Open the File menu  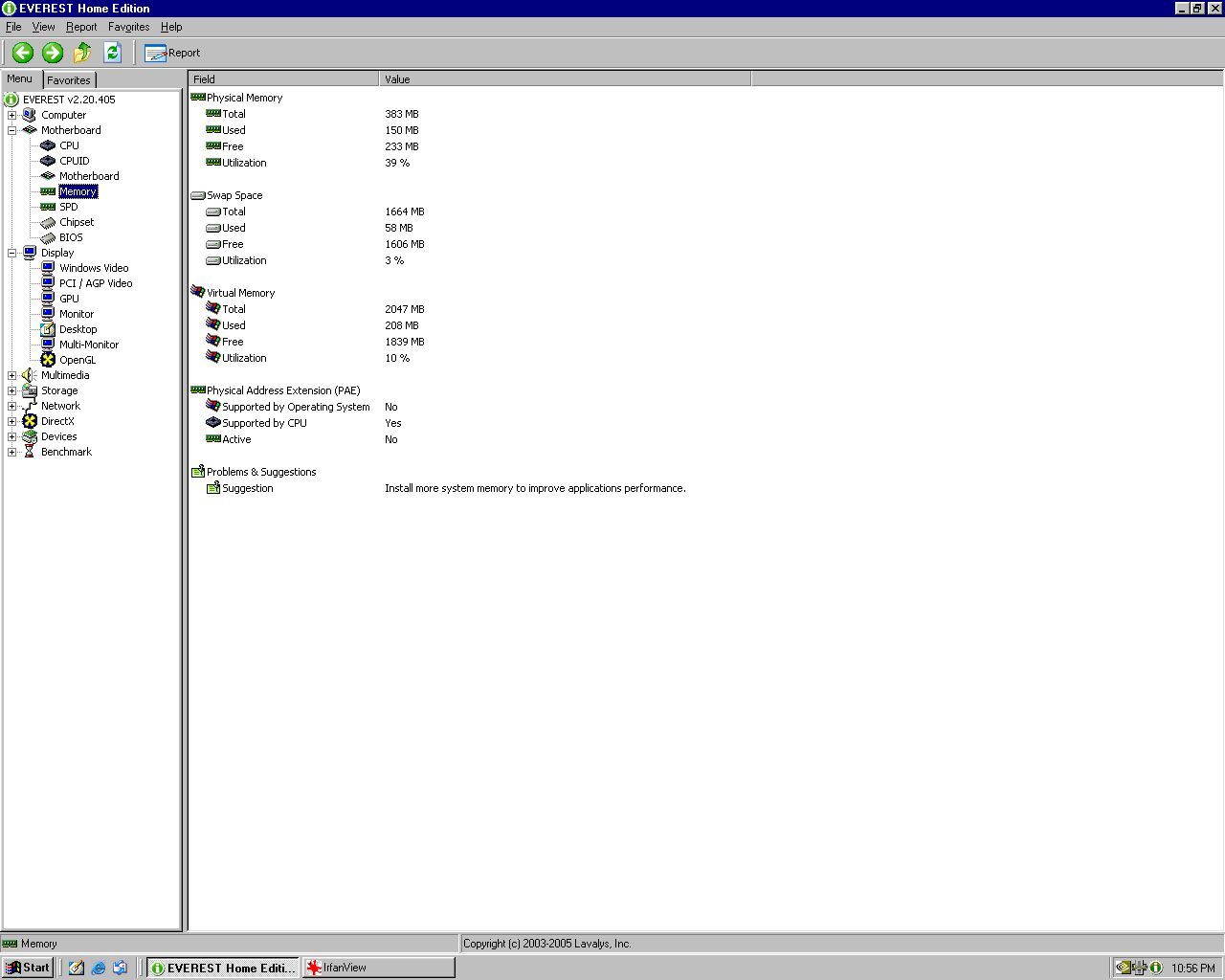pos(13,27)
